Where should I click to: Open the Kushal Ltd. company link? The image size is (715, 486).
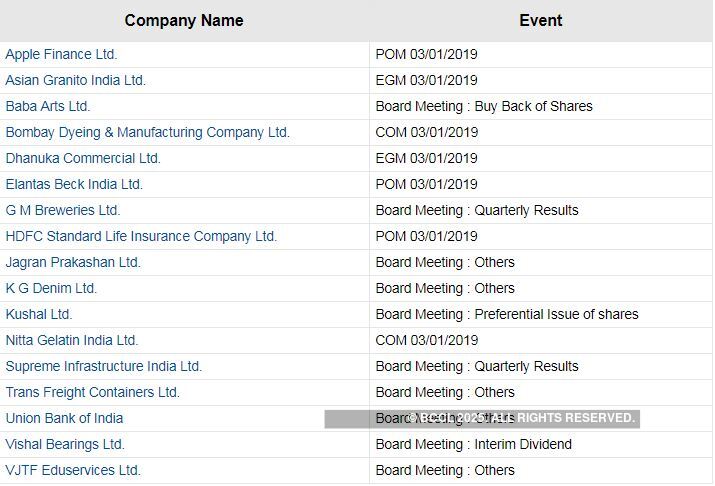39,314
